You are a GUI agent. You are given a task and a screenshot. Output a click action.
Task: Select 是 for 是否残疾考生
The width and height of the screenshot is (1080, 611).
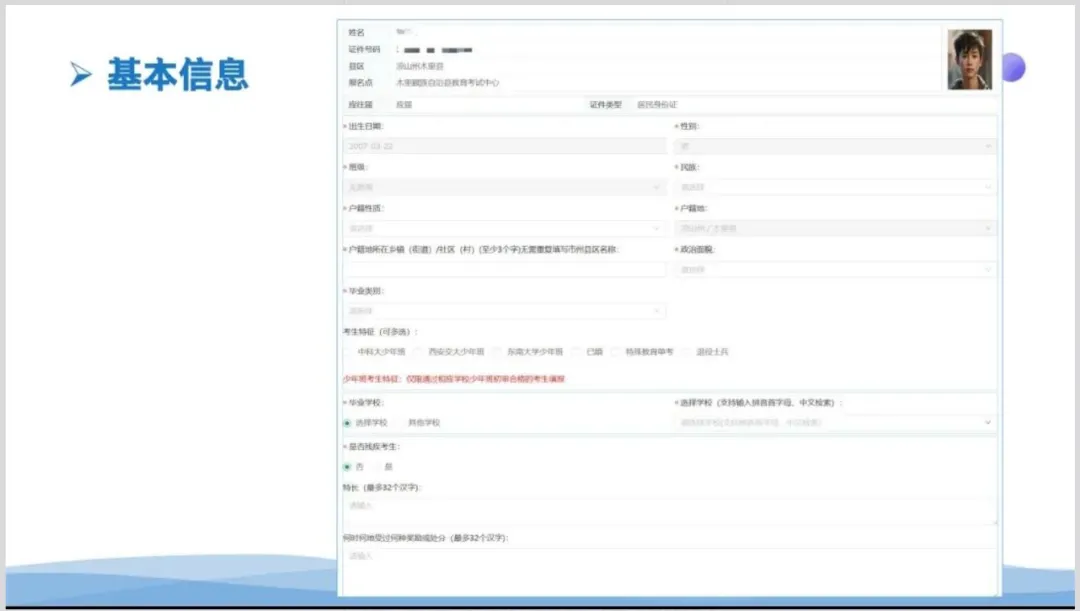[x=377, y=467]
